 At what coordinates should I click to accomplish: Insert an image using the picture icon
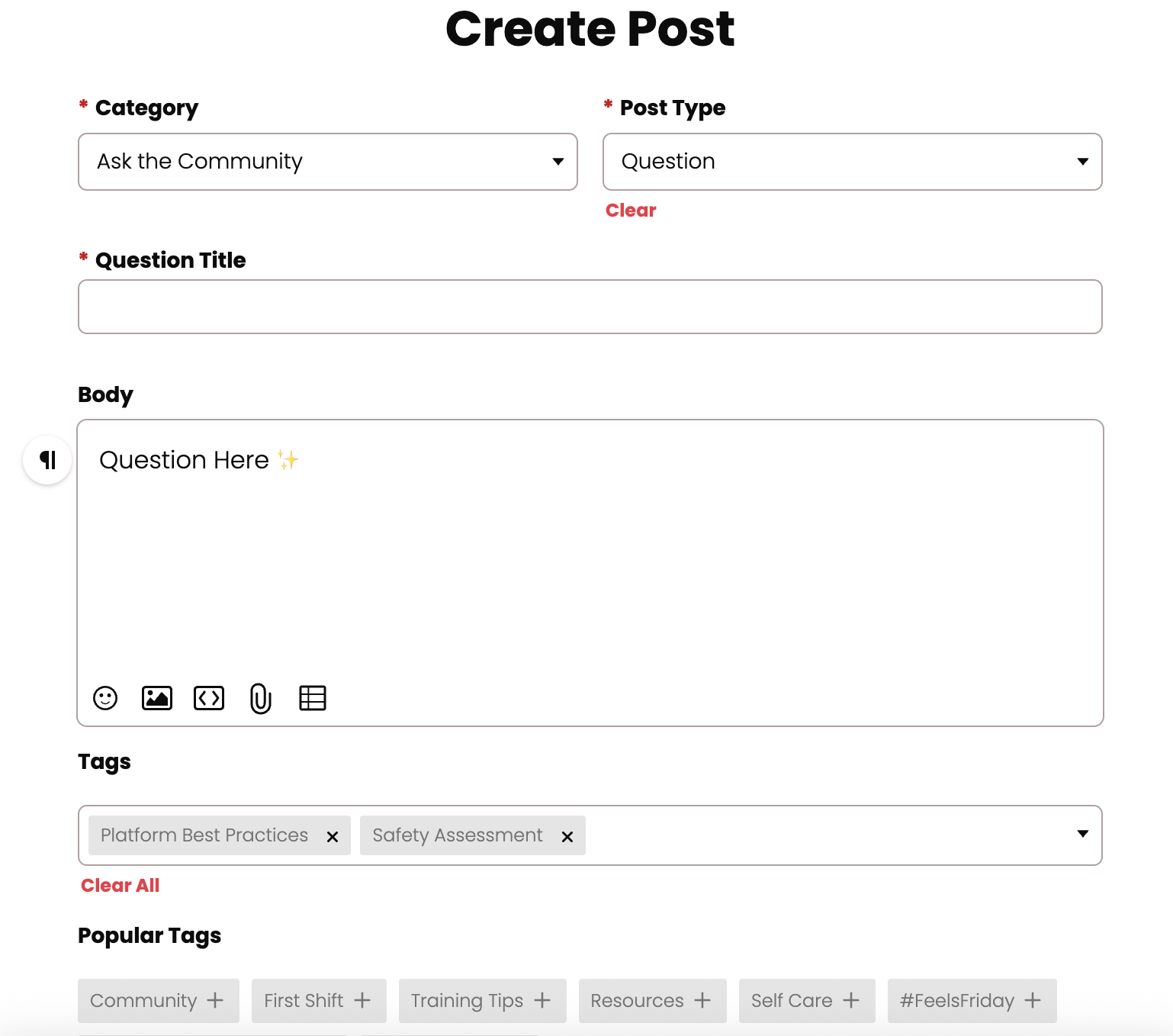[157, 698]
